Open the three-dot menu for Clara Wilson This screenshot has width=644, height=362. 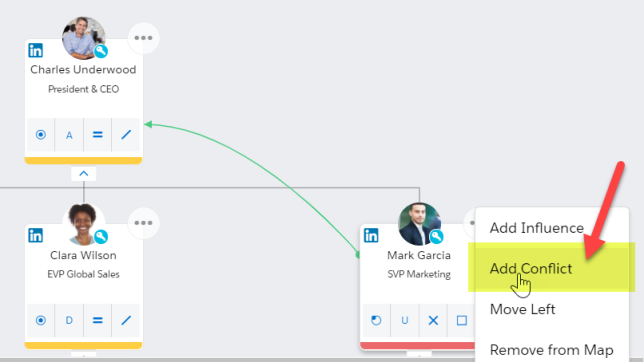pyautogui.click(x=143, y=223)
